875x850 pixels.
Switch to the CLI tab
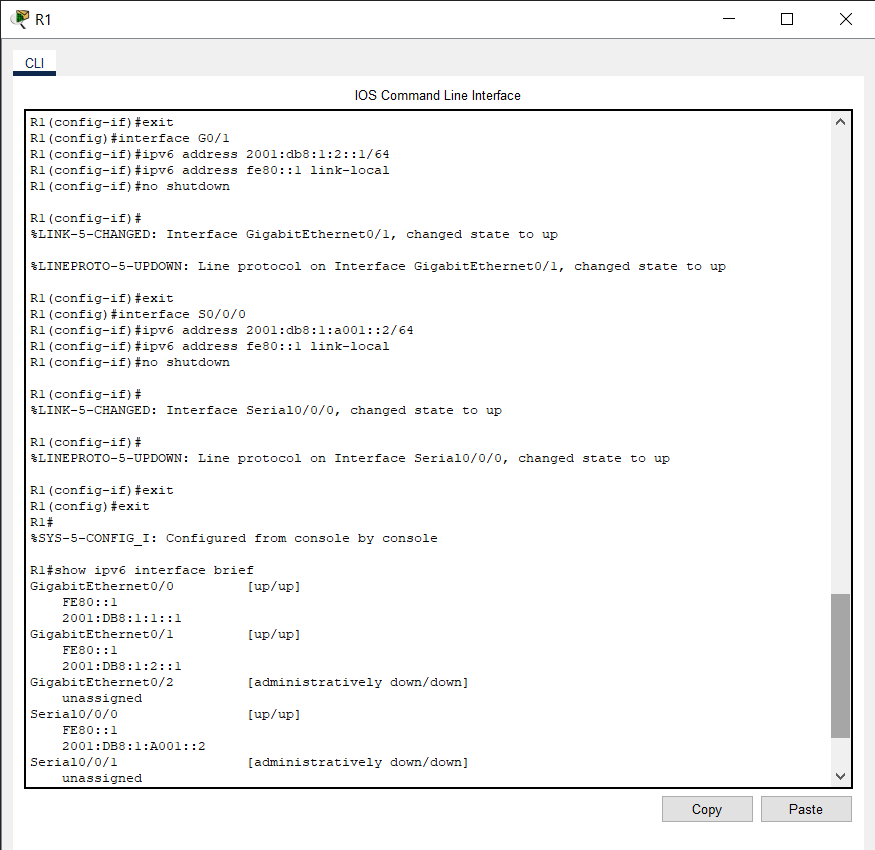33,62
